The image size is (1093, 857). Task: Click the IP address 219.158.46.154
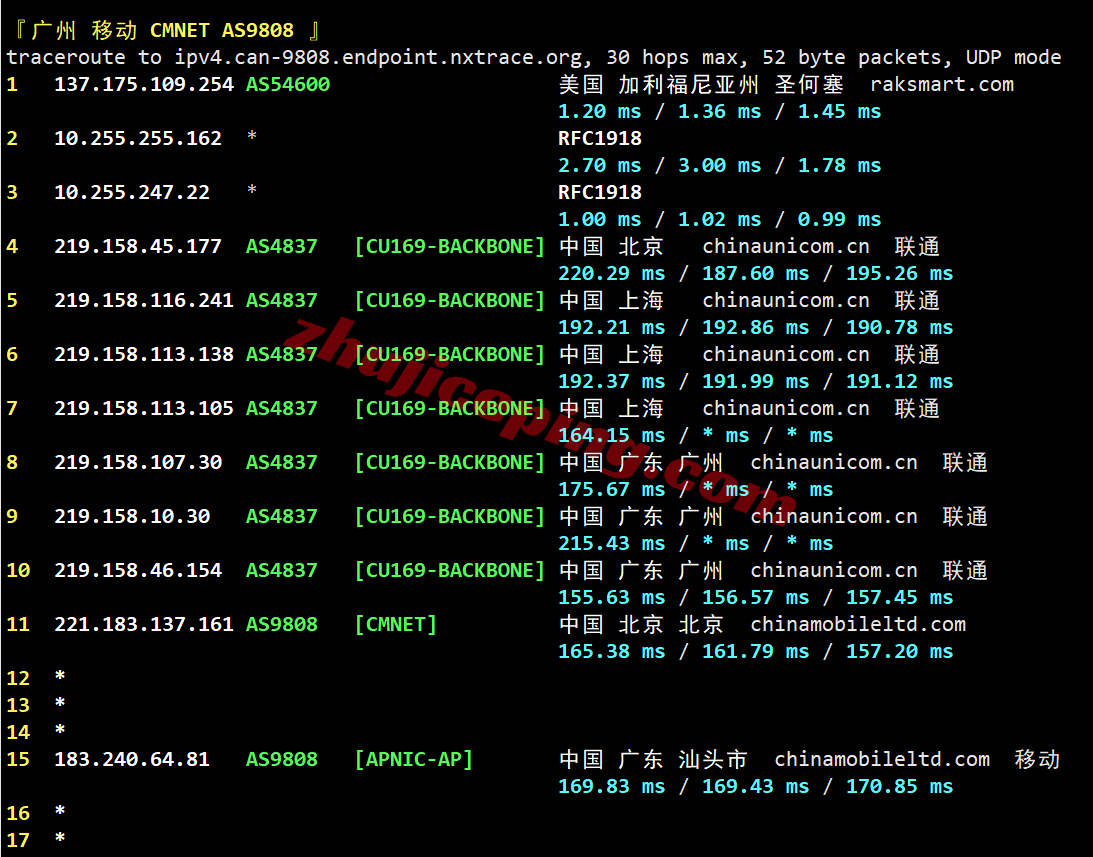(x=137, y=571)
